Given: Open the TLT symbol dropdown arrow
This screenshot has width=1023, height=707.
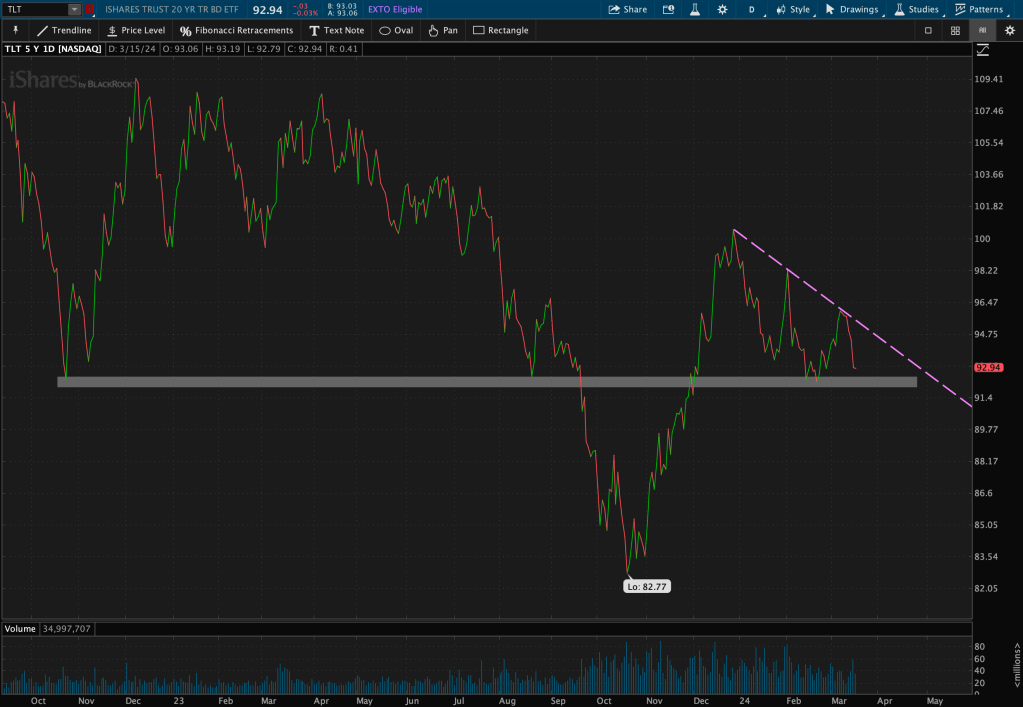Looking at the screenshot, I should [75, 9].
